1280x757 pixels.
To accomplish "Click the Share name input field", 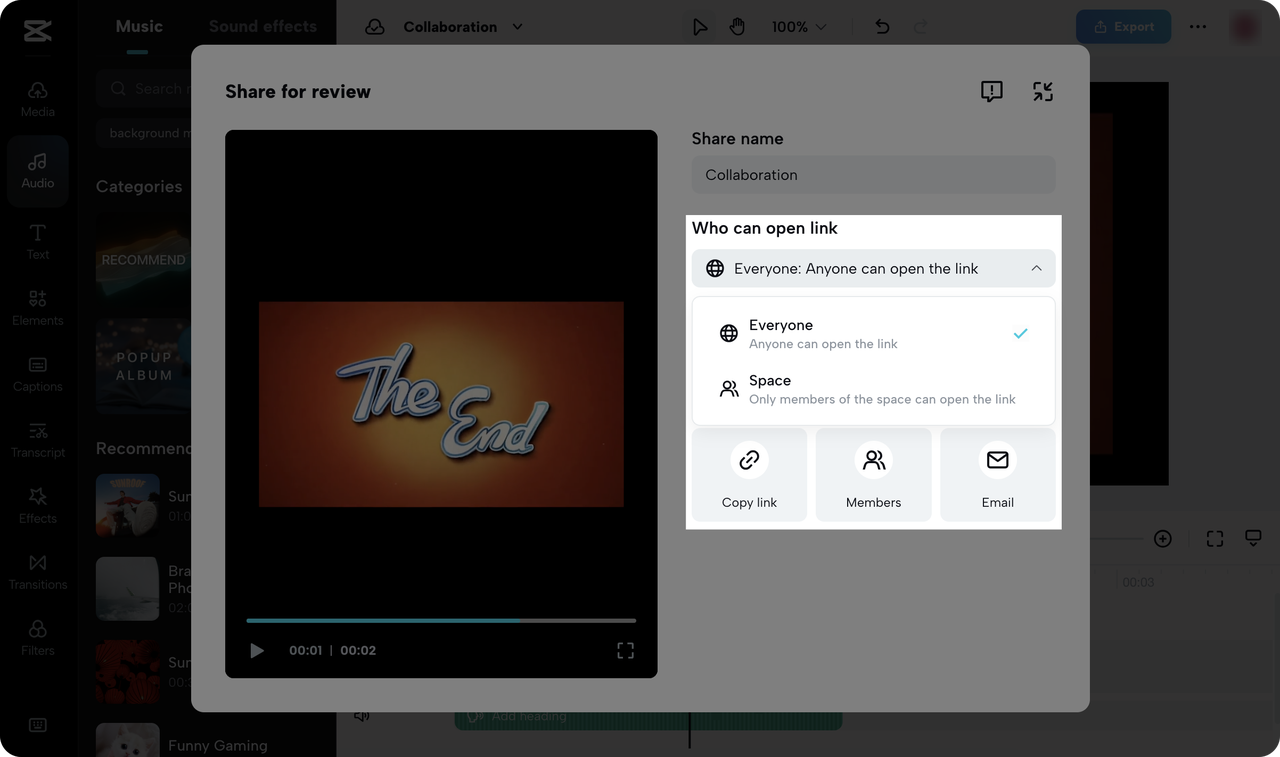I will pos(873,175).
